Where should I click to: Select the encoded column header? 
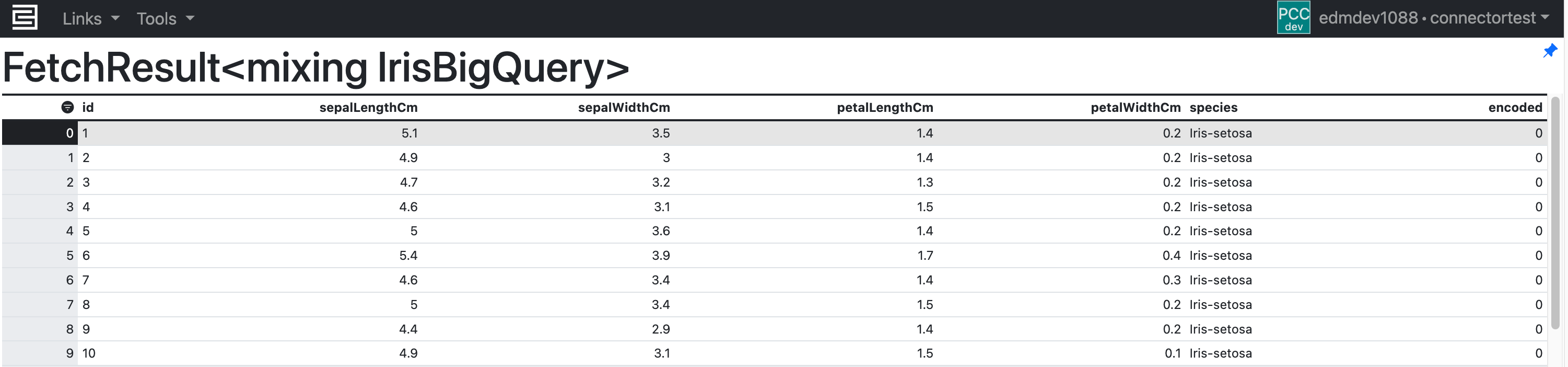(x=1515, y=108)
